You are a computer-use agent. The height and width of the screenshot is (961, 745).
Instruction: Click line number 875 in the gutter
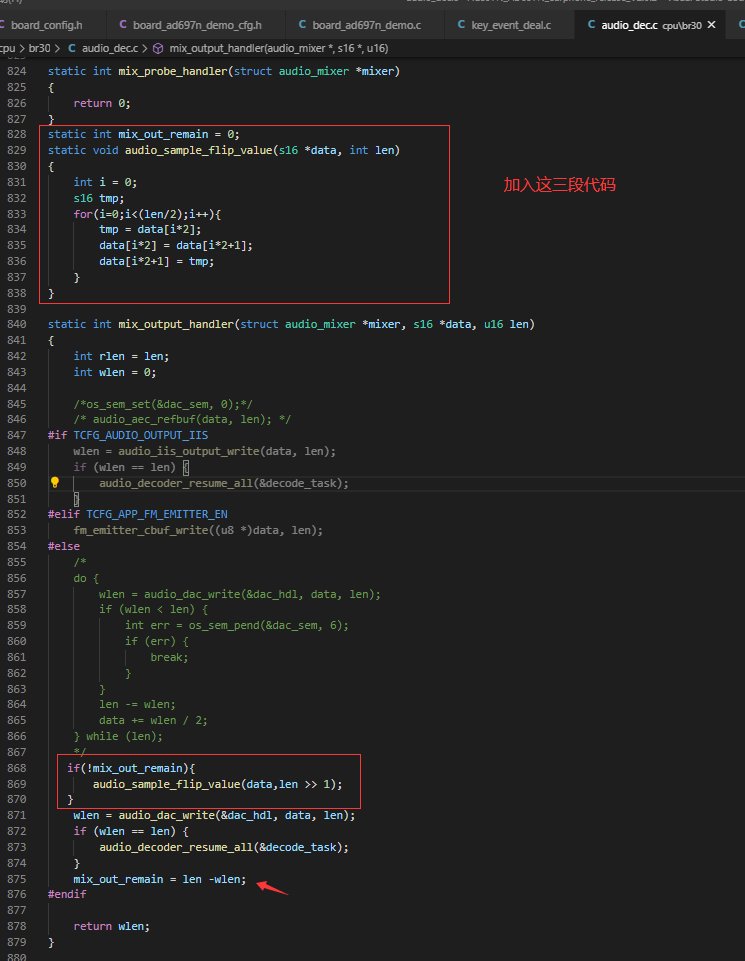(17, 879)
